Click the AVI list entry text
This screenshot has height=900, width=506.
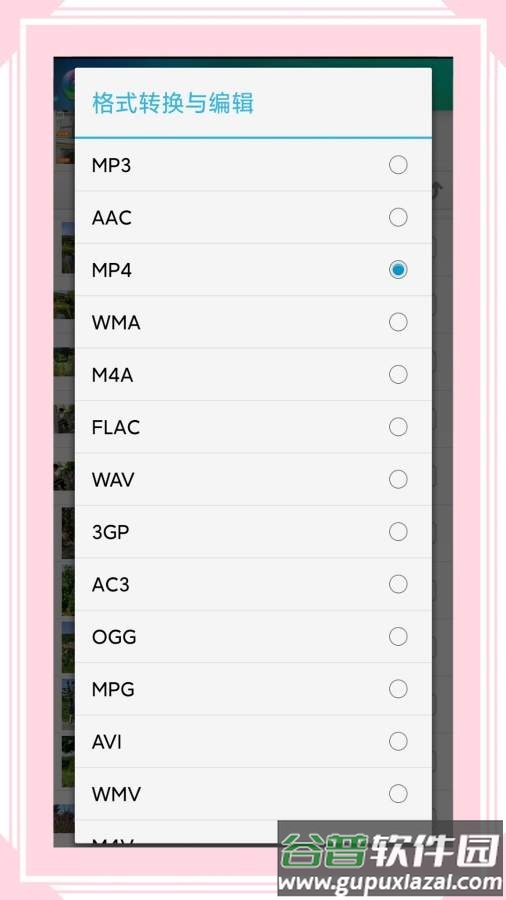(107, 742)
